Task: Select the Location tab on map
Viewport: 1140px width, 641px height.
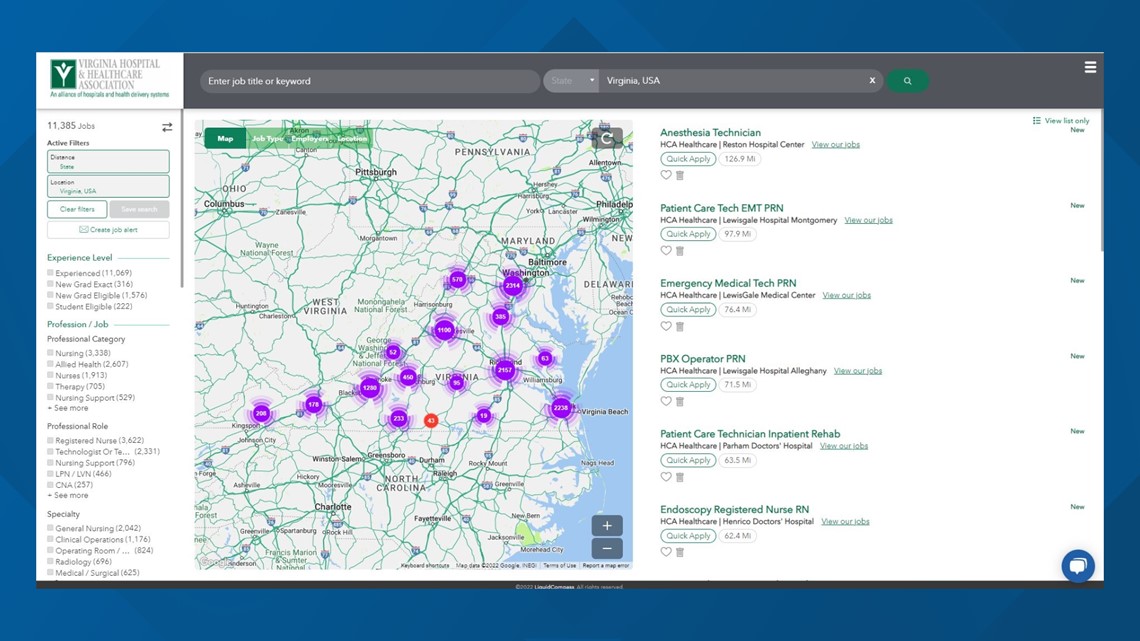Action: pyautogui.click(x=352, y=138)
